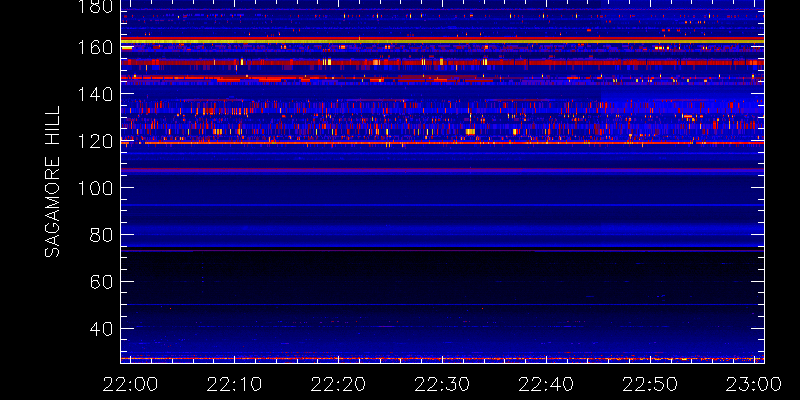Screen dimensions: 800x400
Task: Click the 22:20 time axis label
Action: [338, 383]
